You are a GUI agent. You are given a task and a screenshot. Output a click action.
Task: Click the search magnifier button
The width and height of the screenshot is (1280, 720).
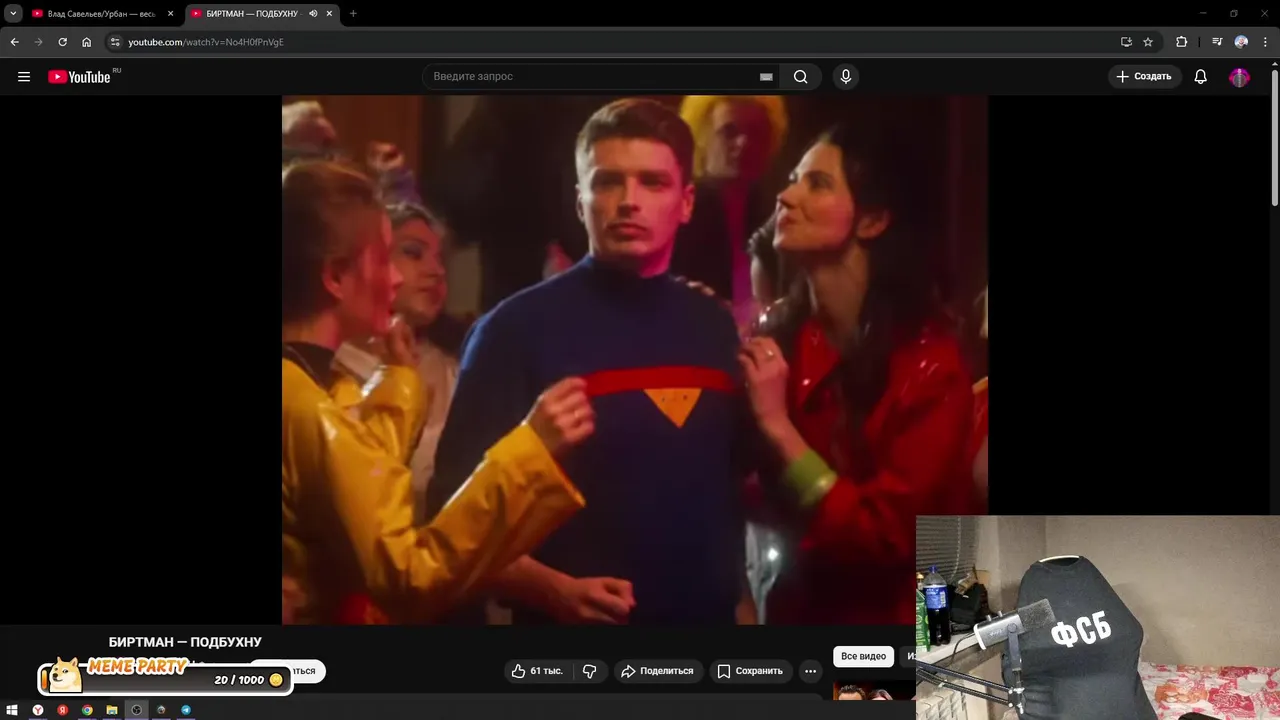800,77
